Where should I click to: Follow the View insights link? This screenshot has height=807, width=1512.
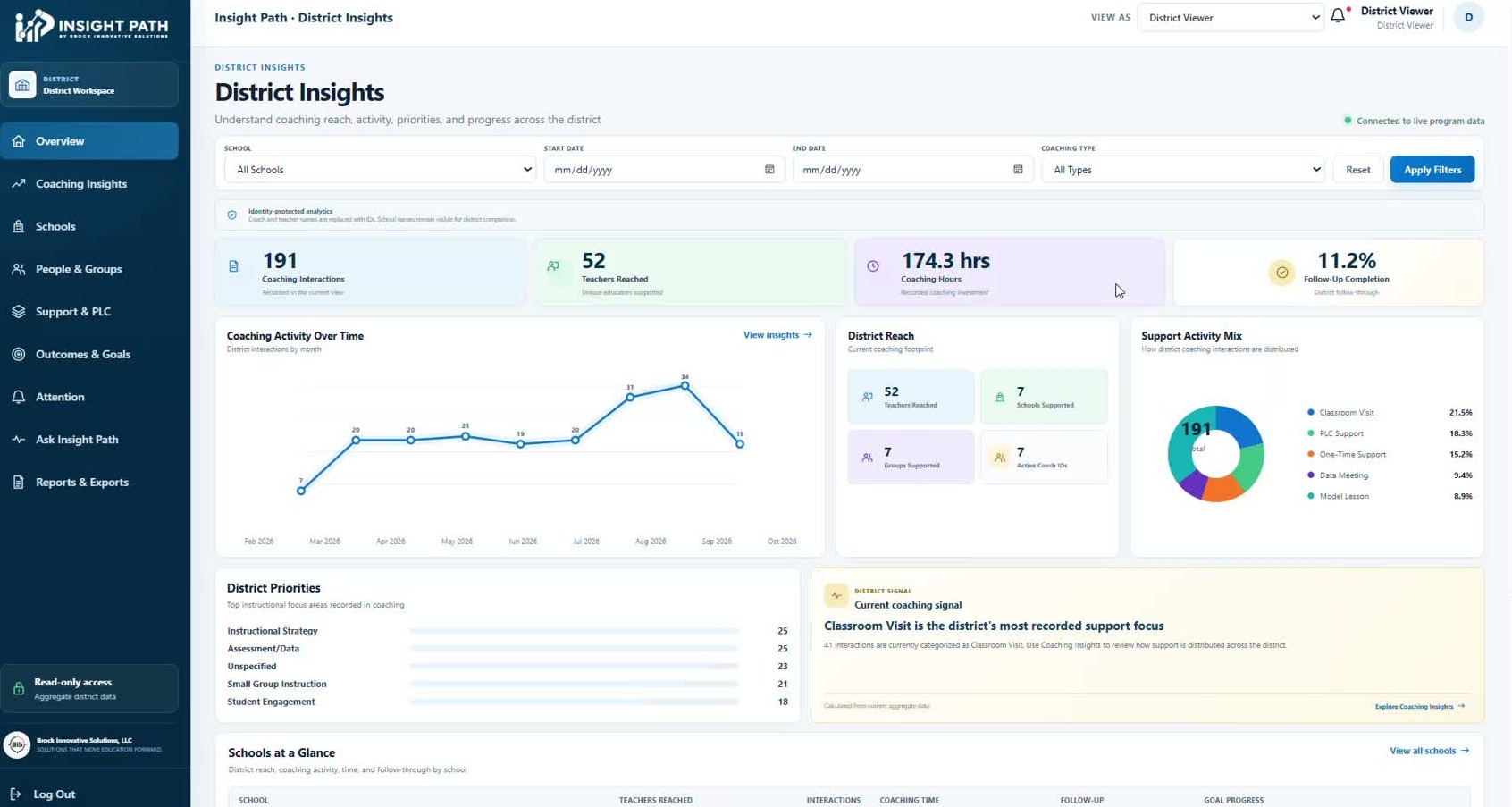pos(777,335)
